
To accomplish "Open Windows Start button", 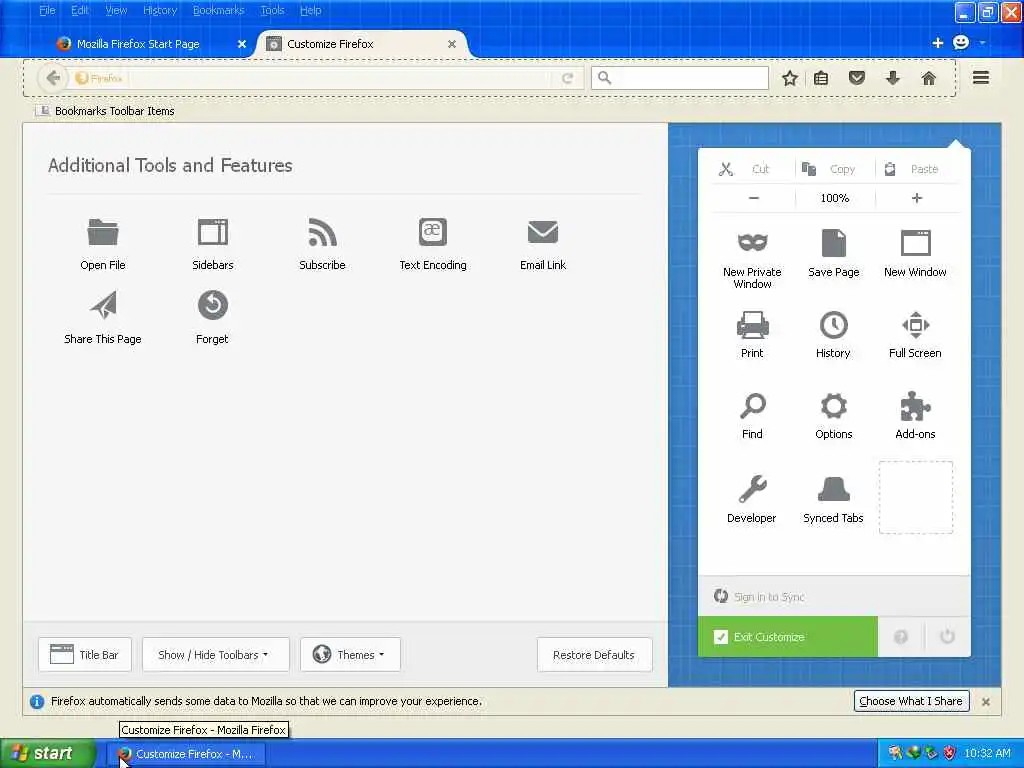I will coord(48,753).
